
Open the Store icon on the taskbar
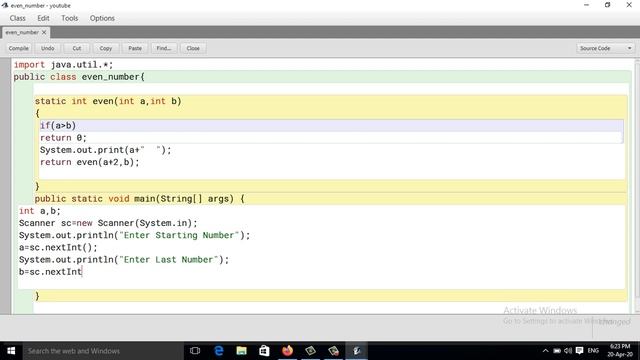click(x=264, y=351)
